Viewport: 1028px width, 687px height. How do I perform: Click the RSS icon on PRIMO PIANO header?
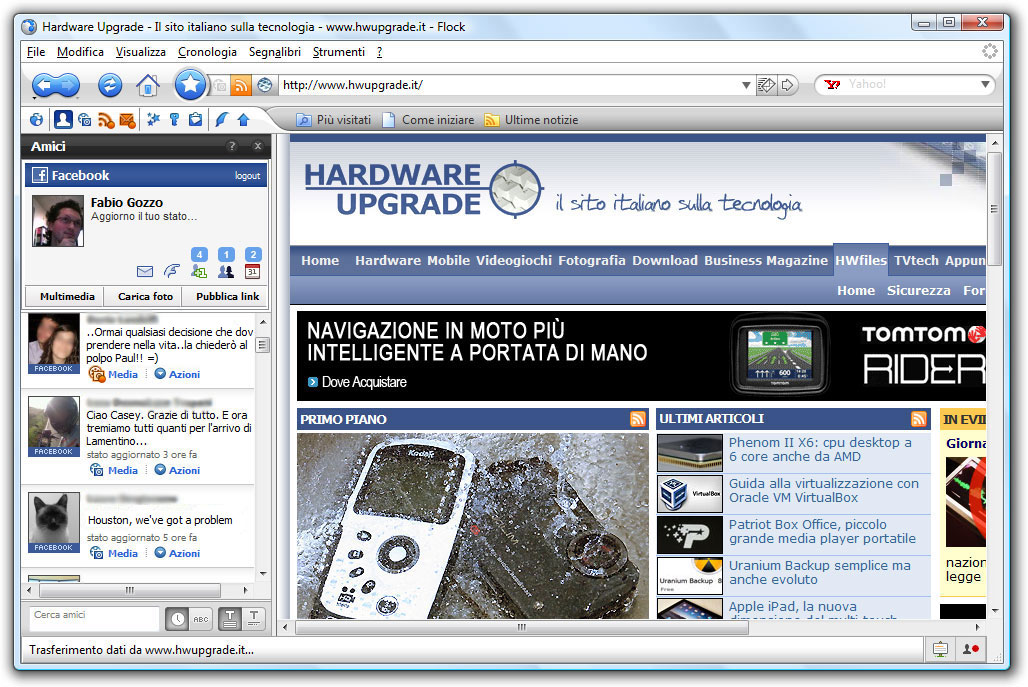[x=638, y=419]
